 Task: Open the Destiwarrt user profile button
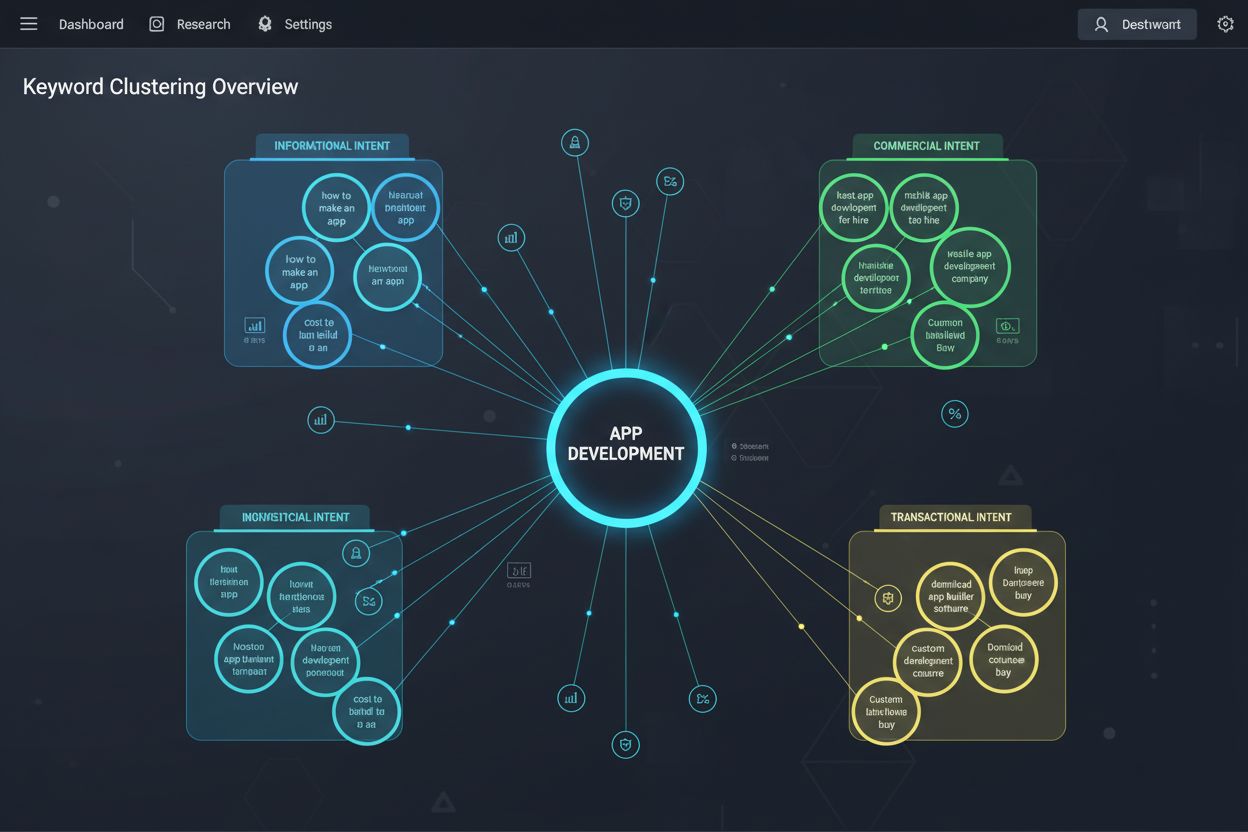click(1137, 23)
